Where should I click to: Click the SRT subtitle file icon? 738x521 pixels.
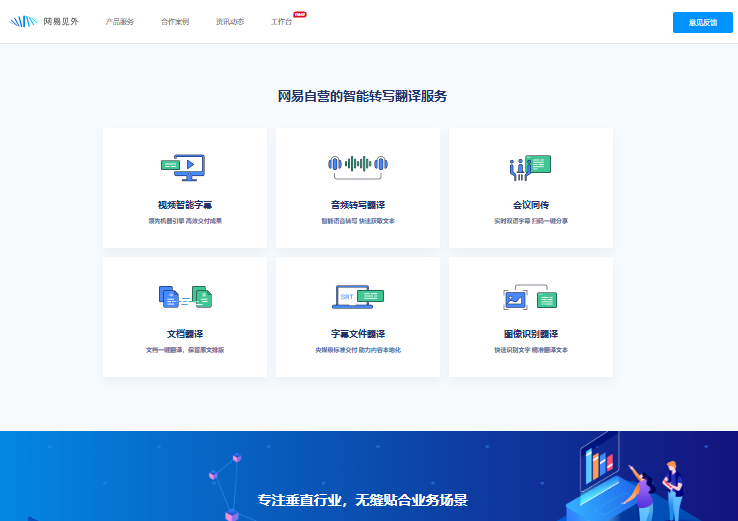pyautogui.click(x=358, y=297)
